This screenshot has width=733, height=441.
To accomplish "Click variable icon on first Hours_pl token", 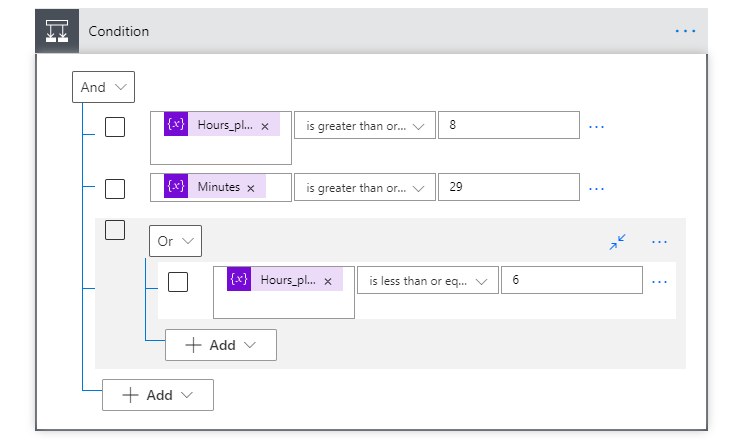I will pyautogui.click(x=176, y=124).
